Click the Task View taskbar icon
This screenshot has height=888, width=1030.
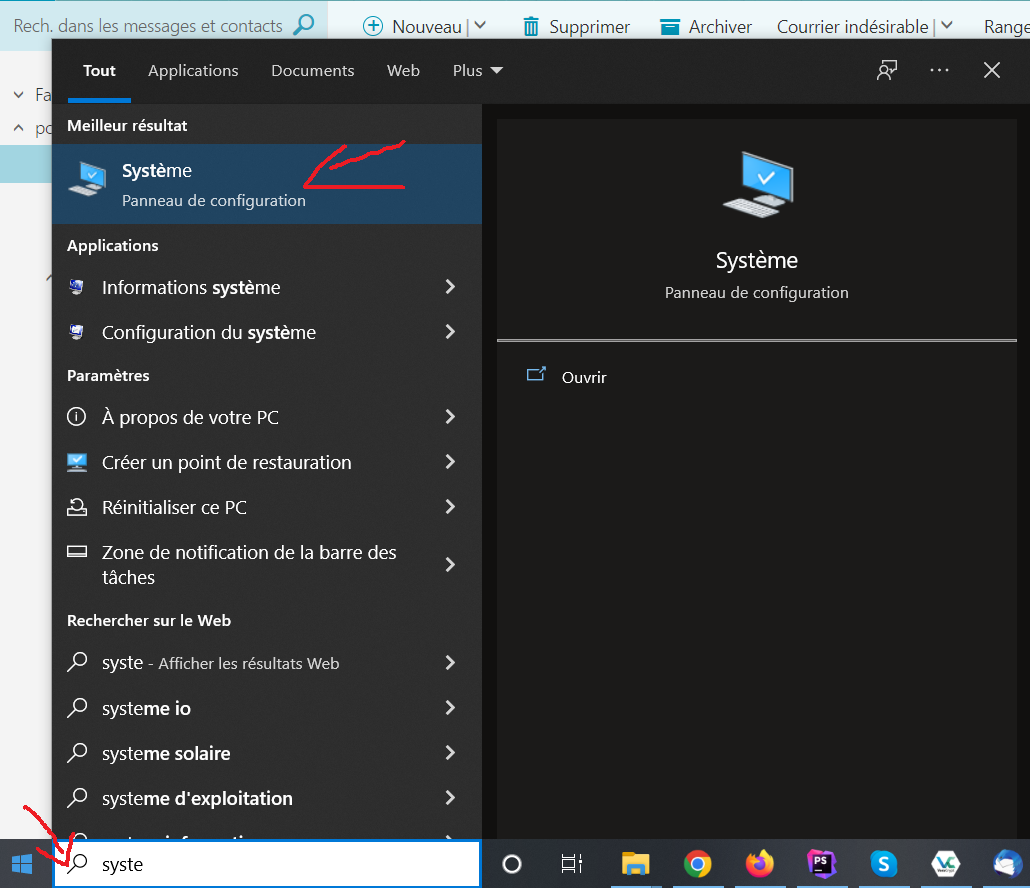(x=572, y=864)
